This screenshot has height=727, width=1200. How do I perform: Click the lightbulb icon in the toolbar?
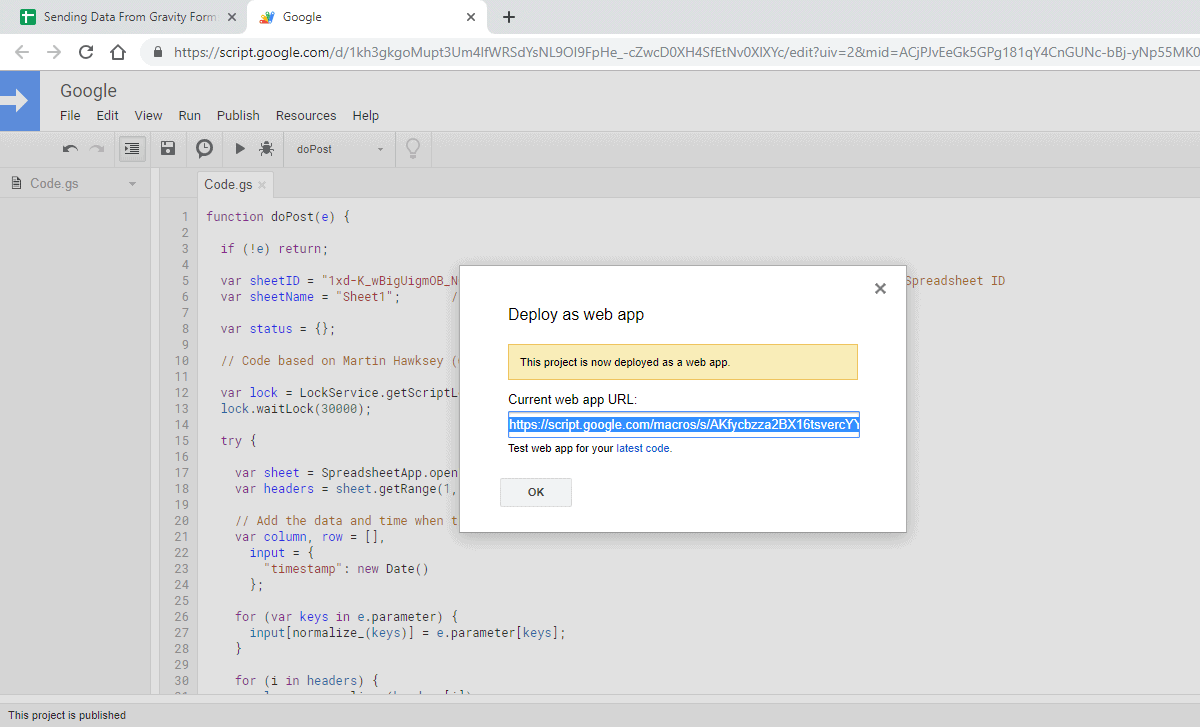coord(411,149)
